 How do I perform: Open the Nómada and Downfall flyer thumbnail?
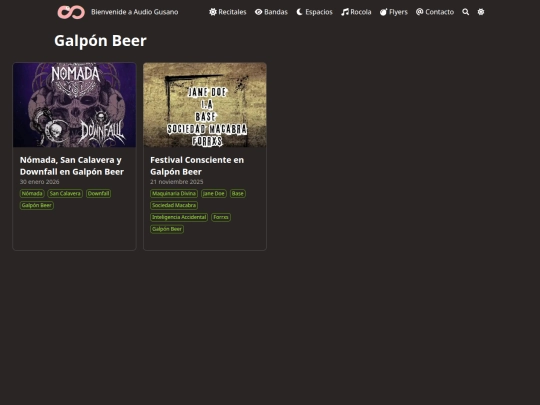tap(74, 105)
